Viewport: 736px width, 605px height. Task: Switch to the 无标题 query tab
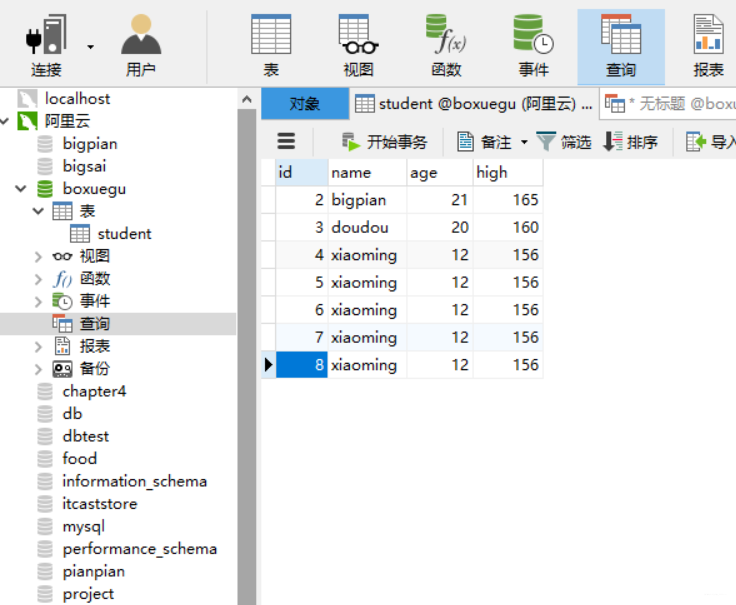668,103
